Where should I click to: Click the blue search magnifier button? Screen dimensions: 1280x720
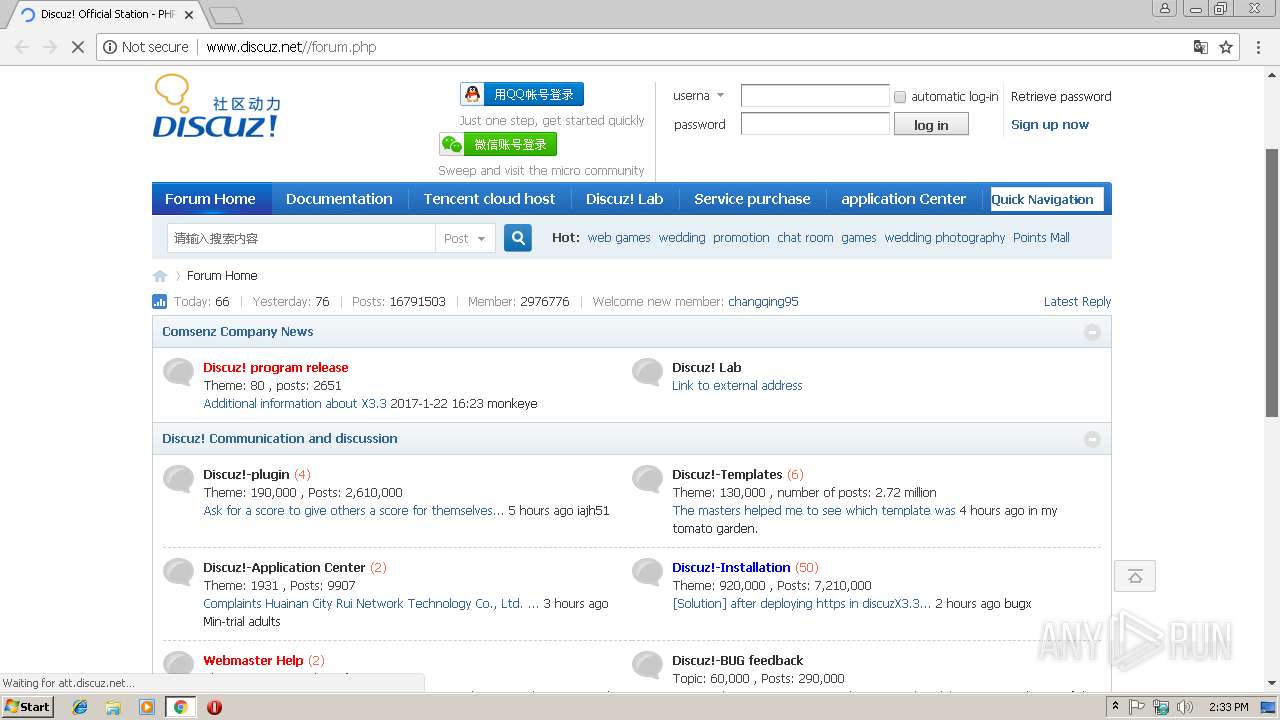click(x=518, y=238)
